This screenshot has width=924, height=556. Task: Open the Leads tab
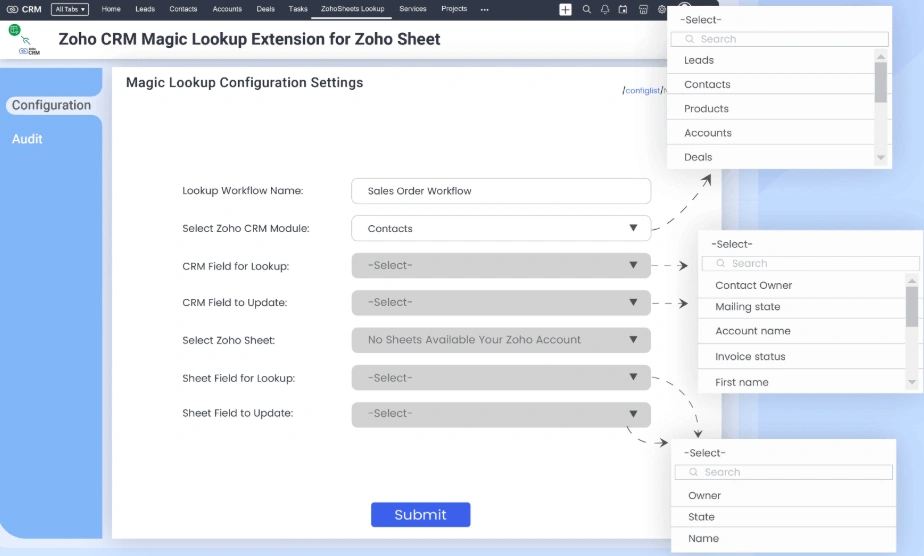coord(145,9)
